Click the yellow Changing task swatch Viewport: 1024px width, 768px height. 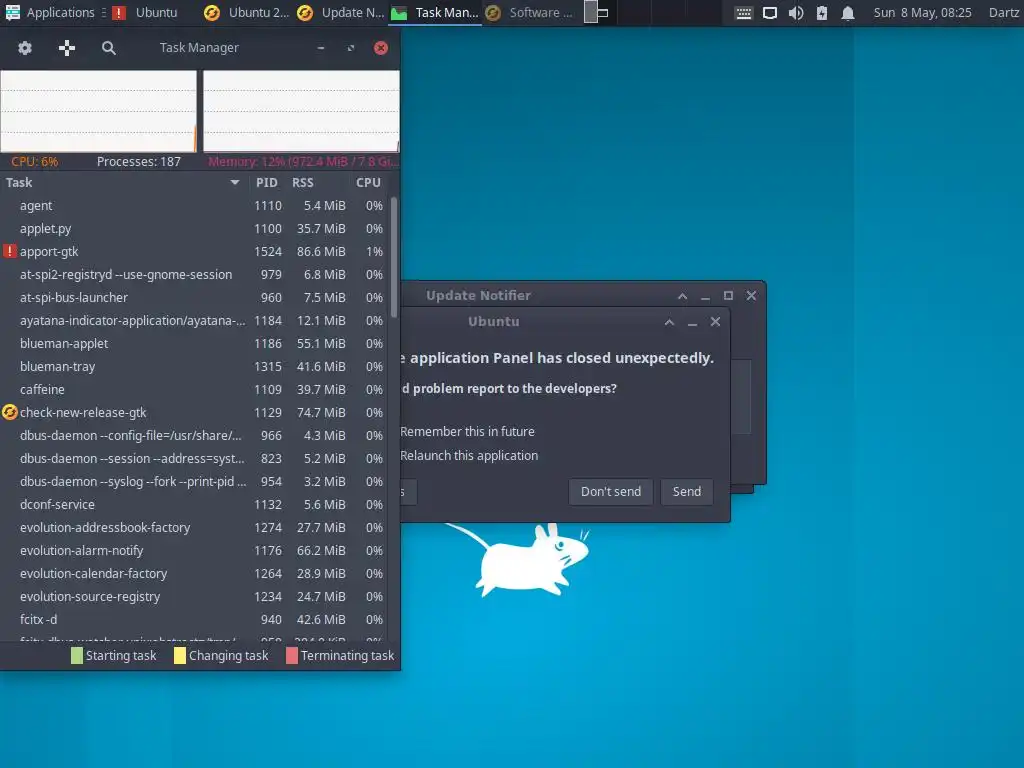pos(180,656)
